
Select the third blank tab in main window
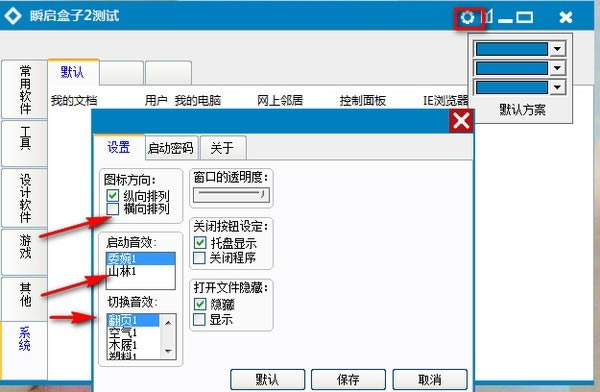point(168,72)
